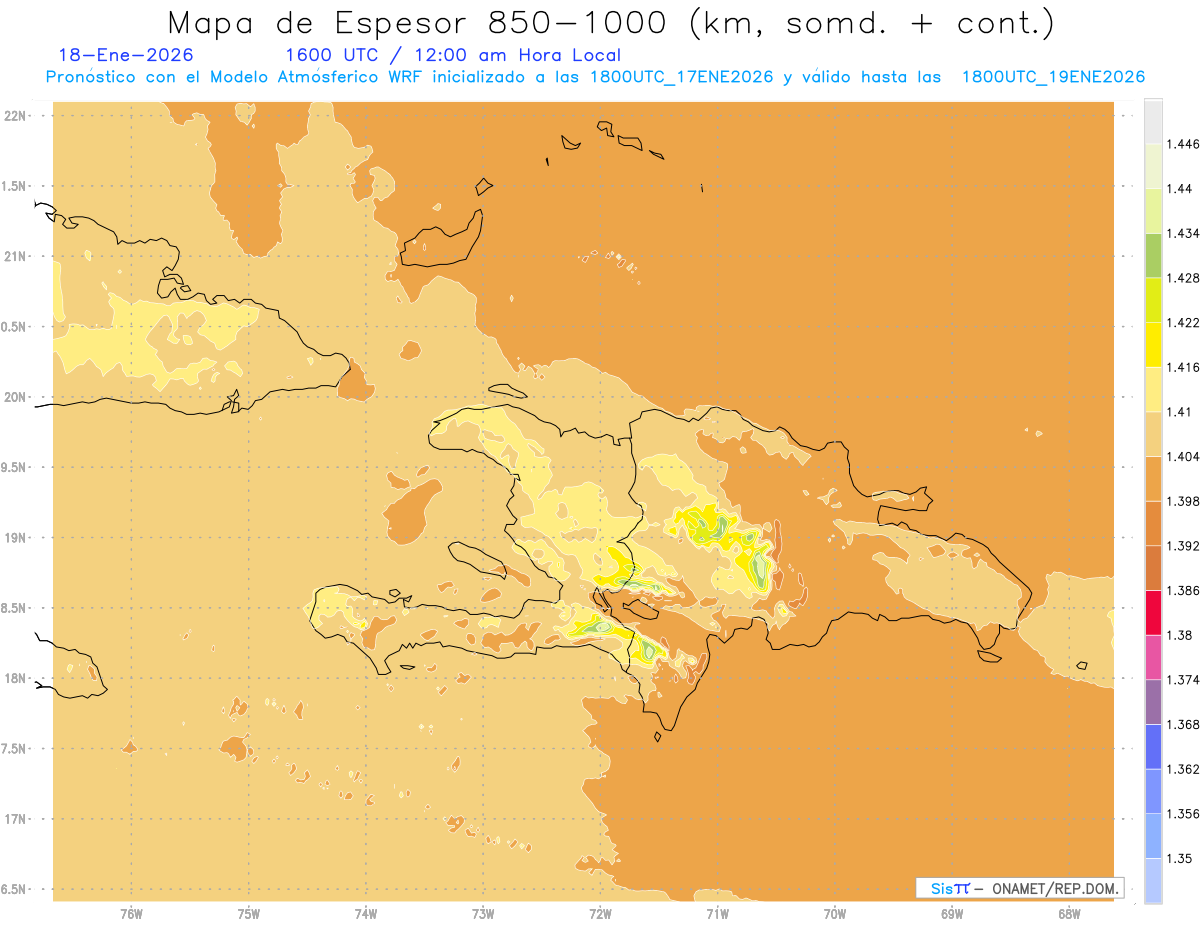Click the '1.38' colorbar value
Image resolution: width=1200 pixels, height=927 pixels.
click(x=1179, y=635)
